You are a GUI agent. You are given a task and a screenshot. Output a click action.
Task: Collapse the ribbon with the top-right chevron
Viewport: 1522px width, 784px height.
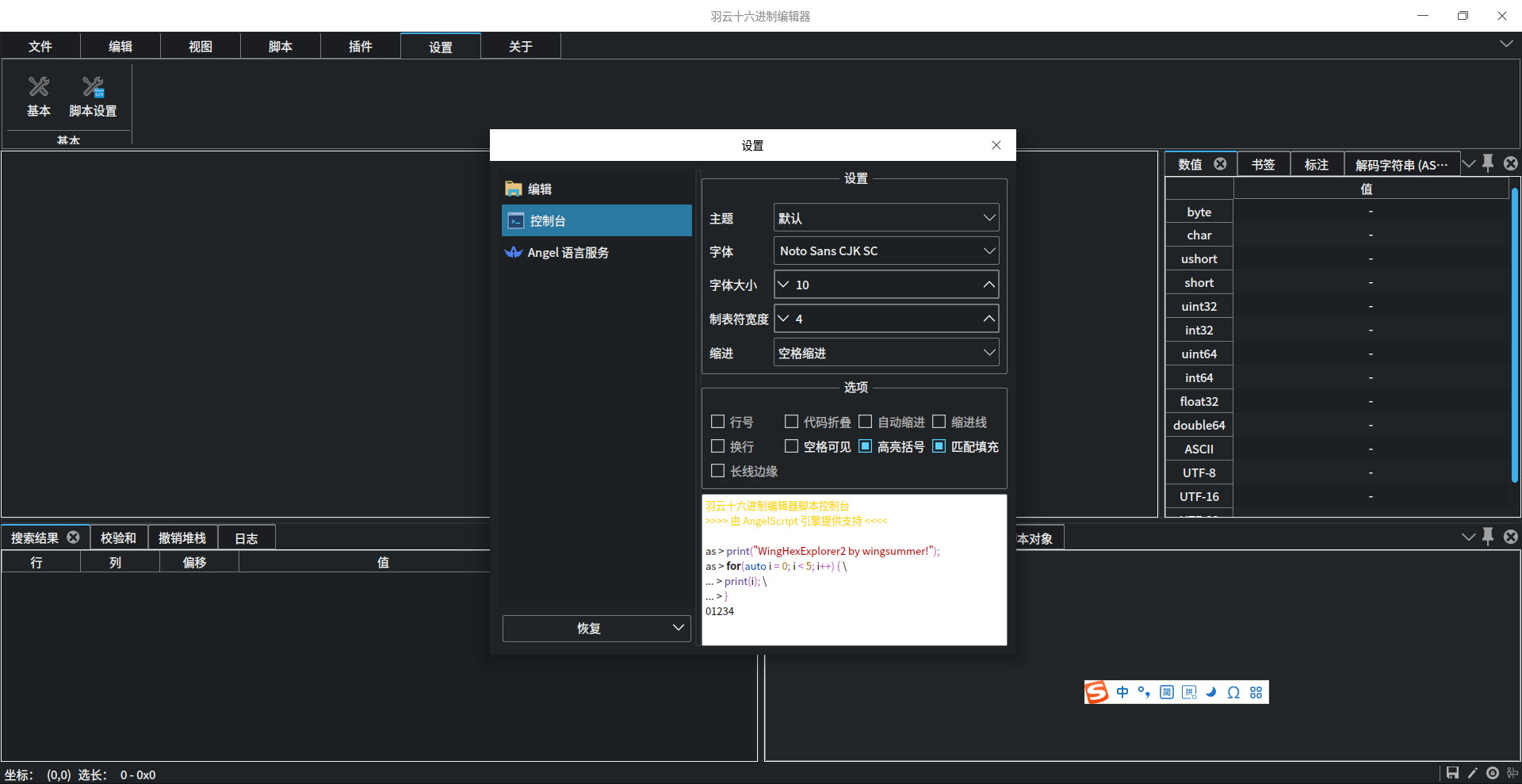[x=1506, y=44]
